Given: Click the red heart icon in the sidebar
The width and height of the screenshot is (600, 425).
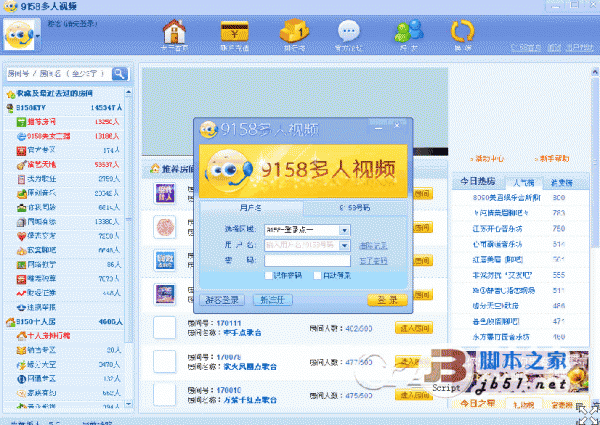Looking at the screenshot, I should point(21,236).
